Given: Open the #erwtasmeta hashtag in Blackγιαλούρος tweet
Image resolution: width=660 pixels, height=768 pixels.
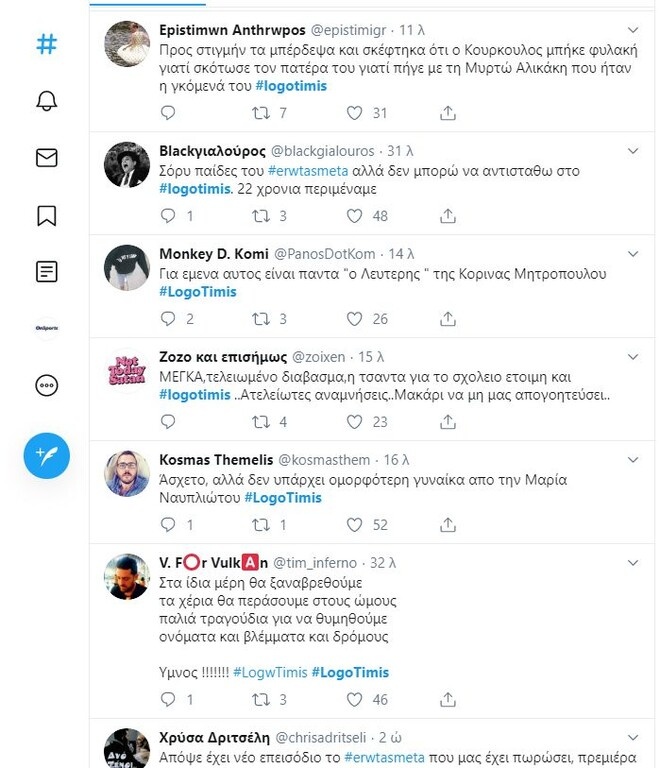Looking at the screenshot, I should (x=306, y=171).
